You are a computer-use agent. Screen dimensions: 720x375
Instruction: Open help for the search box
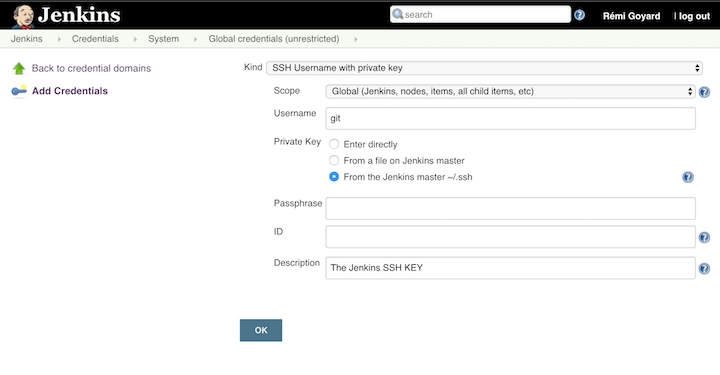pos(579,15)
